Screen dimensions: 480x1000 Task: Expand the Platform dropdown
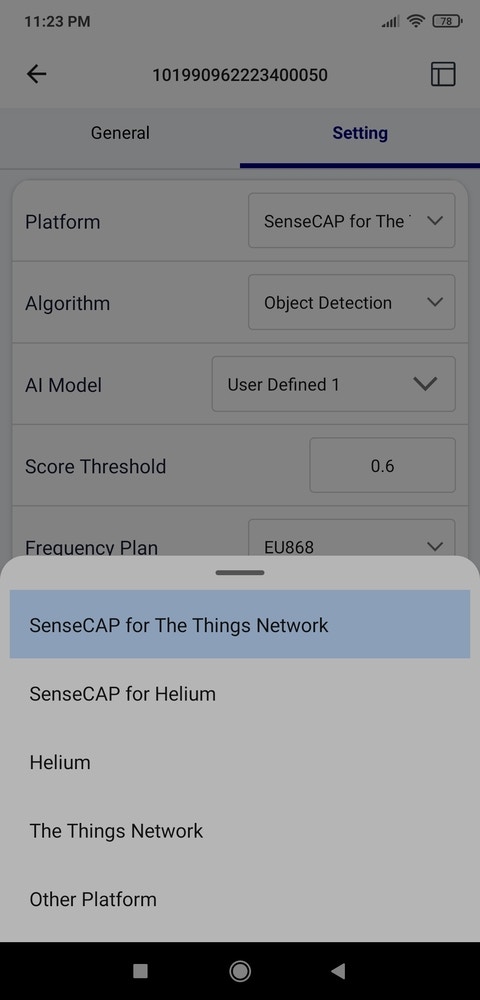click(352, 221)
